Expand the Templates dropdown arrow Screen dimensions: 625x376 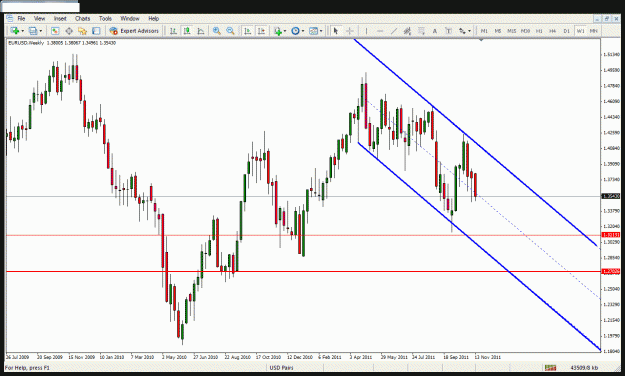tap(321, 31)
